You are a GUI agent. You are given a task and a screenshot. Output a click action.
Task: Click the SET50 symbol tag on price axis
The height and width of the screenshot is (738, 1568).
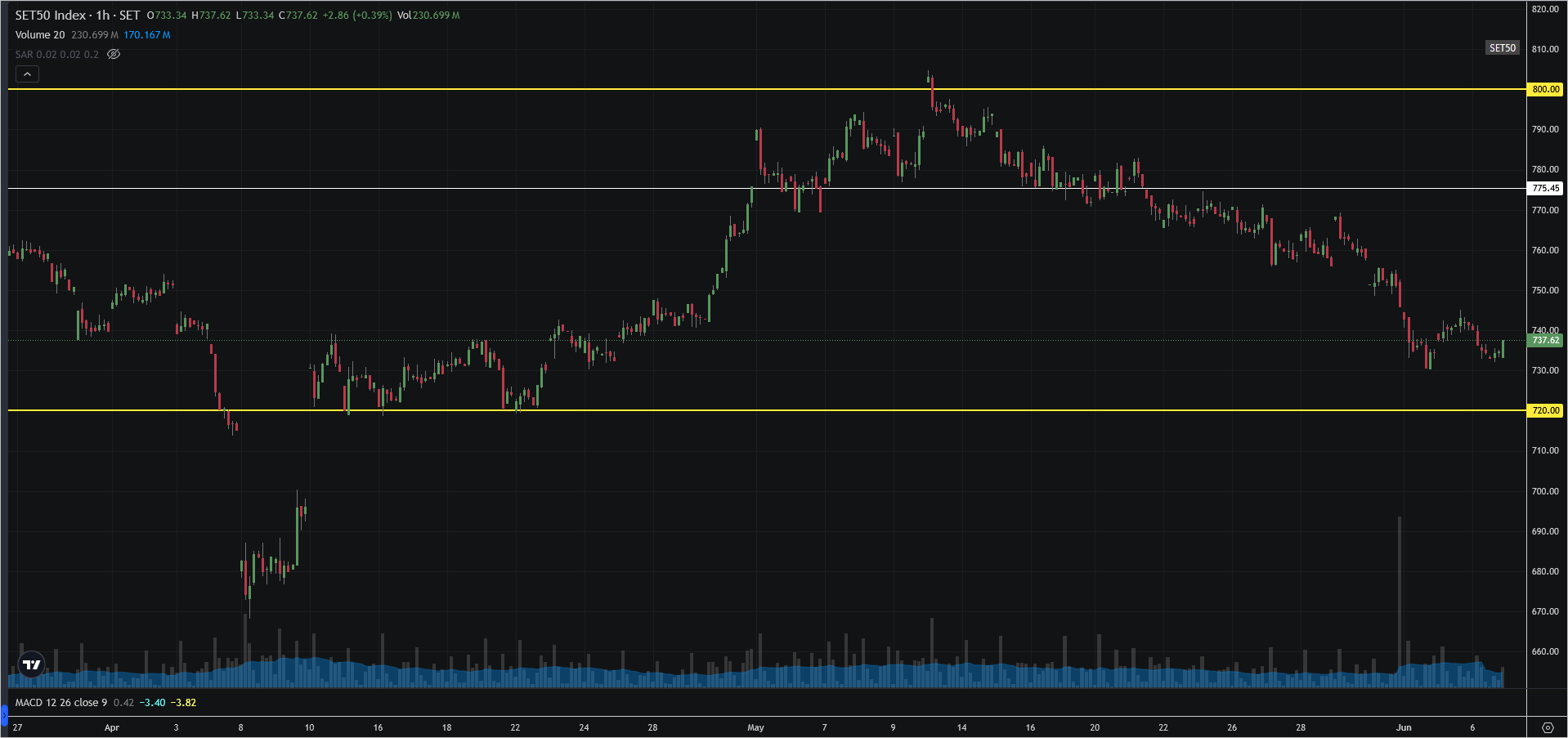[1502, 48]
